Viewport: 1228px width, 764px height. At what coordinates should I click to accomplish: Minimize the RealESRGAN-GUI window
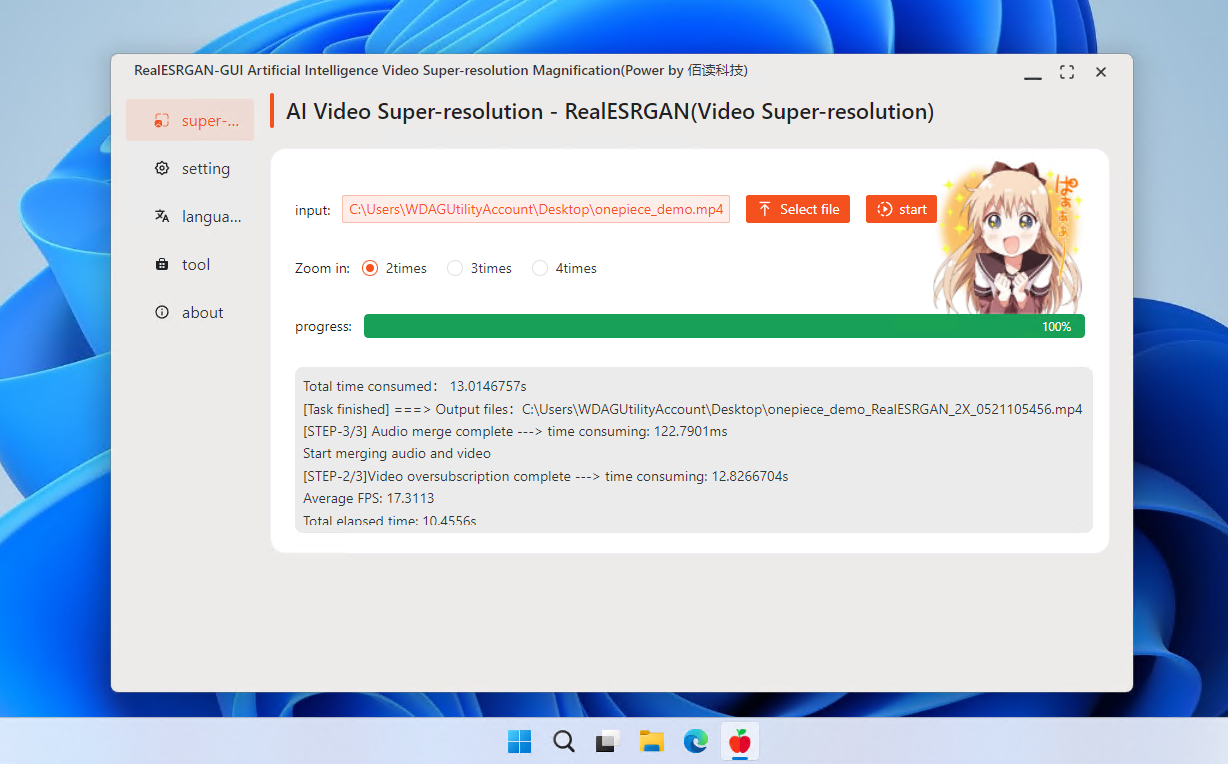[1033, 72]
